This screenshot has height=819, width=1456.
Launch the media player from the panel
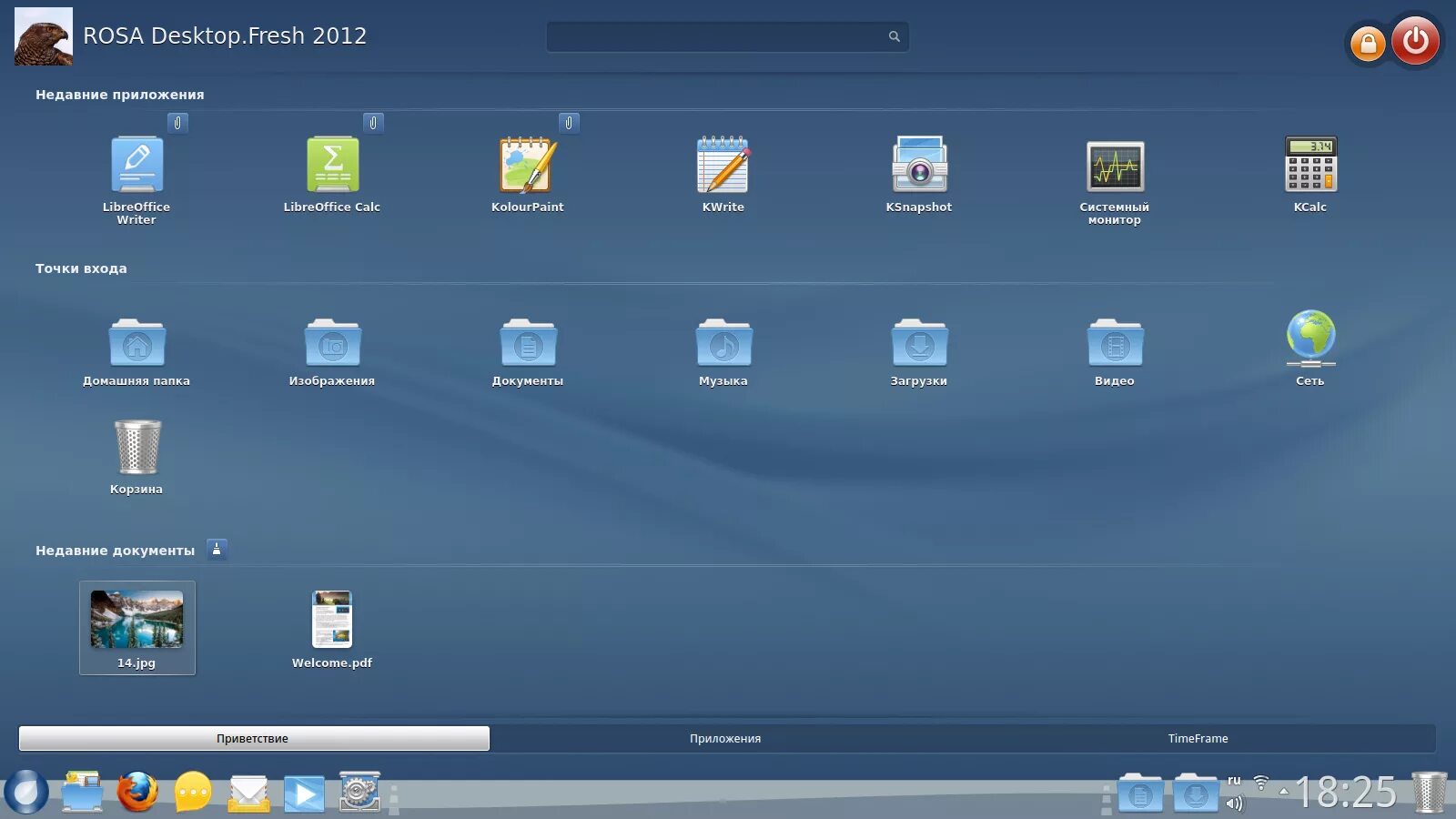coord(304,794)
